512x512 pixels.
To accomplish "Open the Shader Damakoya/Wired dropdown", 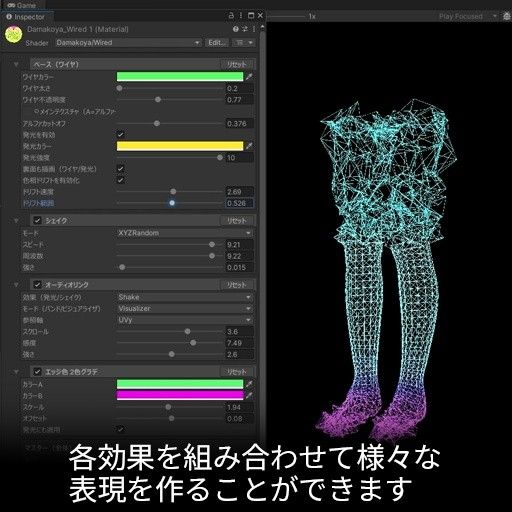I will tap(128, 43).
